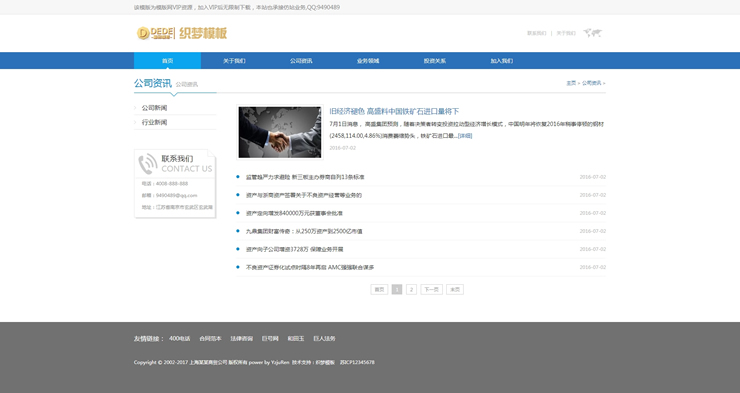
Task: Click the world map icon in header
Action: [x=593, y=33]
